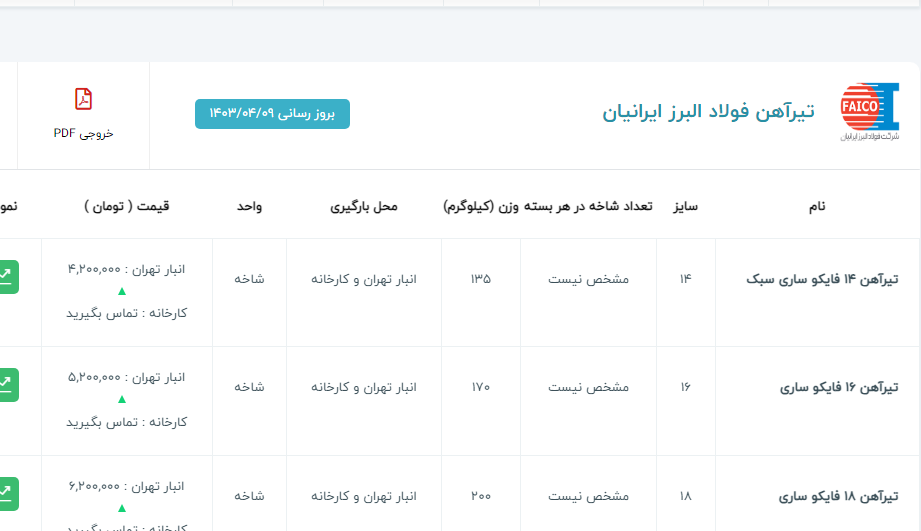Click the خروجی PDF label
The width and height of the screenshot is (921, 531).
tap(84, 133)
